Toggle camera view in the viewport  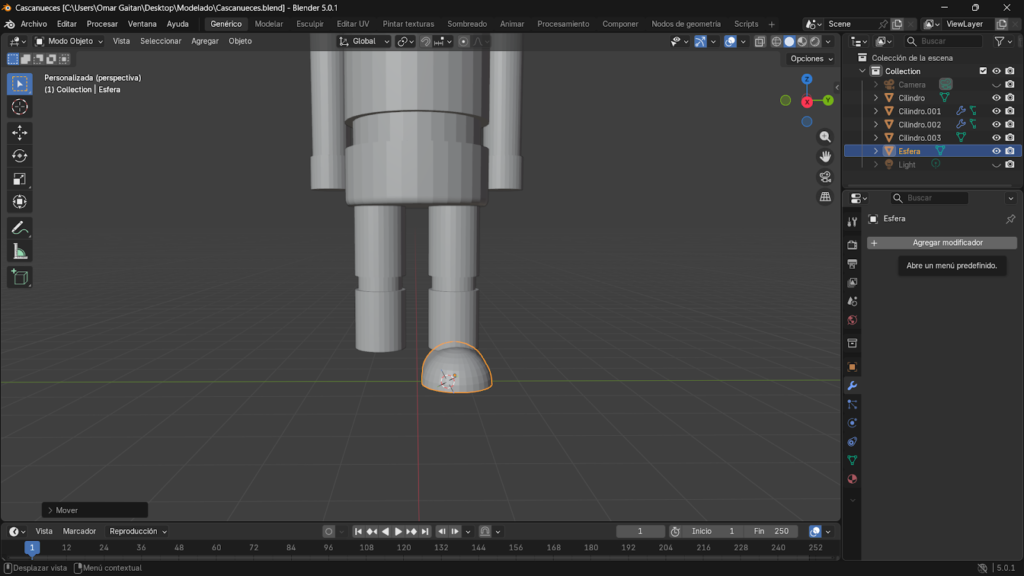pos(825,177)
